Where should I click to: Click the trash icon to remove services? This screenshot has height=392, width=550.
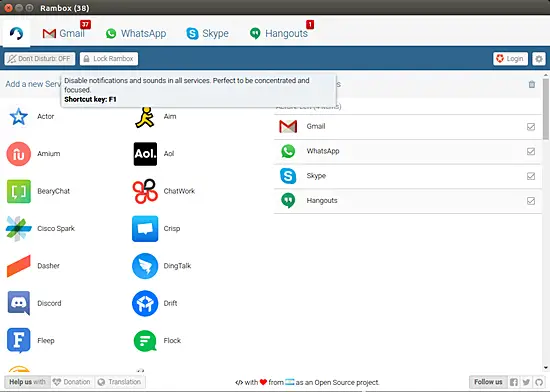click(532, 84)
